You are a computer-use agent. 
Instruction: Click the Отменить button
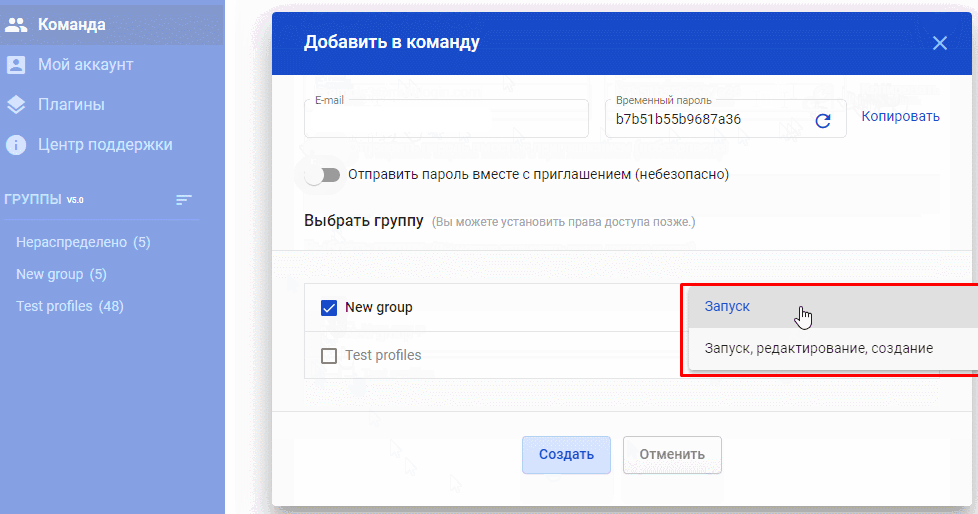(x=672, y=455)
